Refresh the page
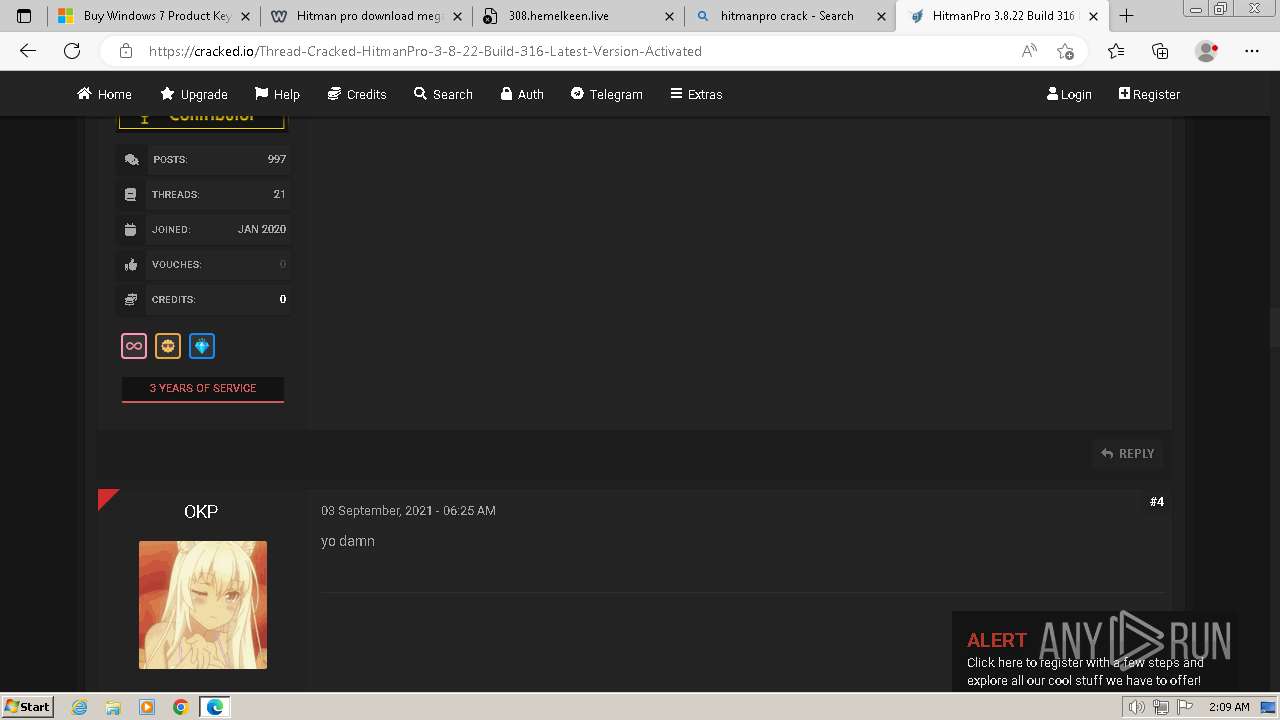Screen dimensions: 1280x720 pyautogui.click(x=72, y=51)
